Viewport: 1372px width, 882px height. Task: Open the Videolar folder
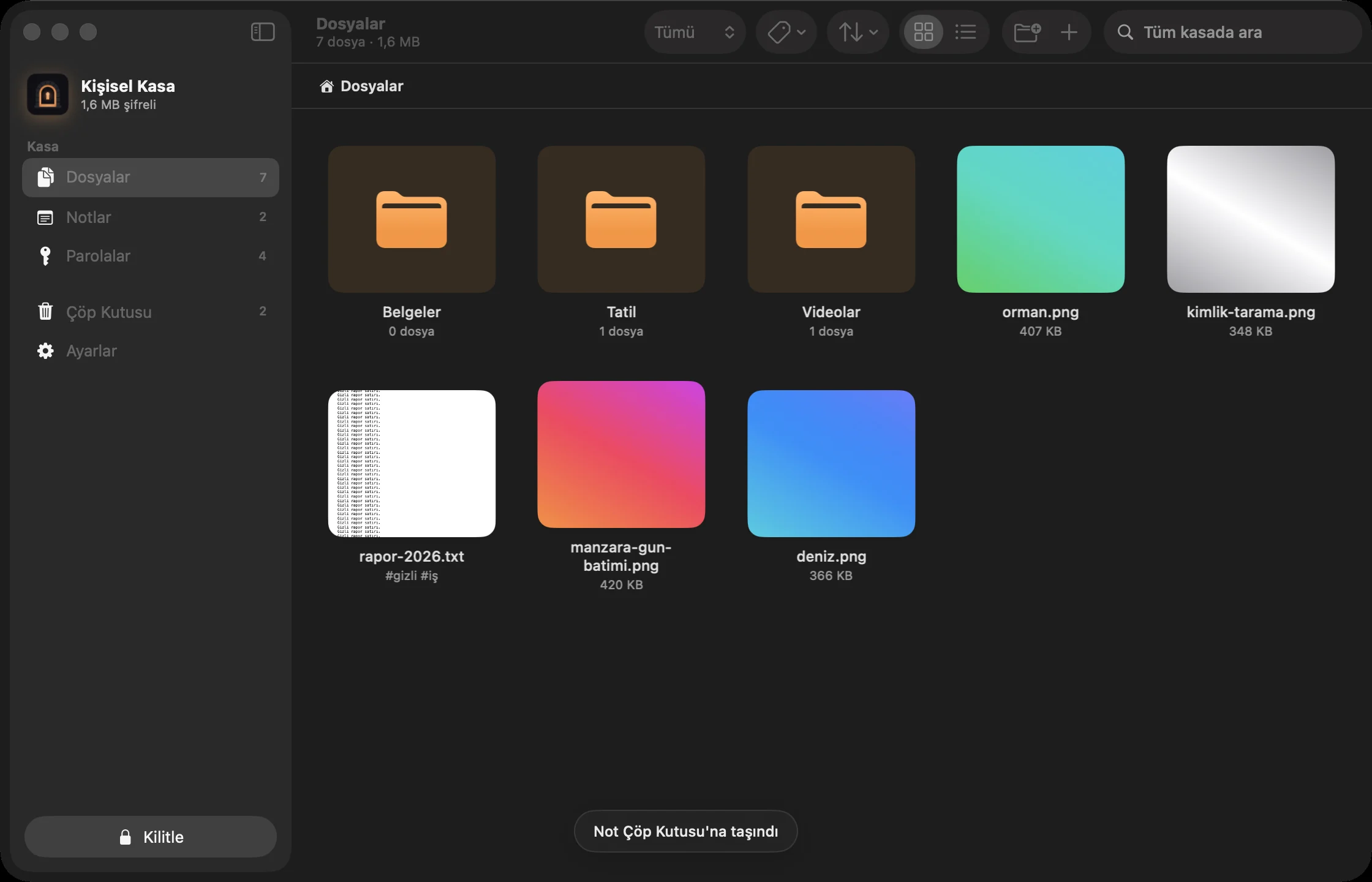pyautogui.click(x=831, y=219)
